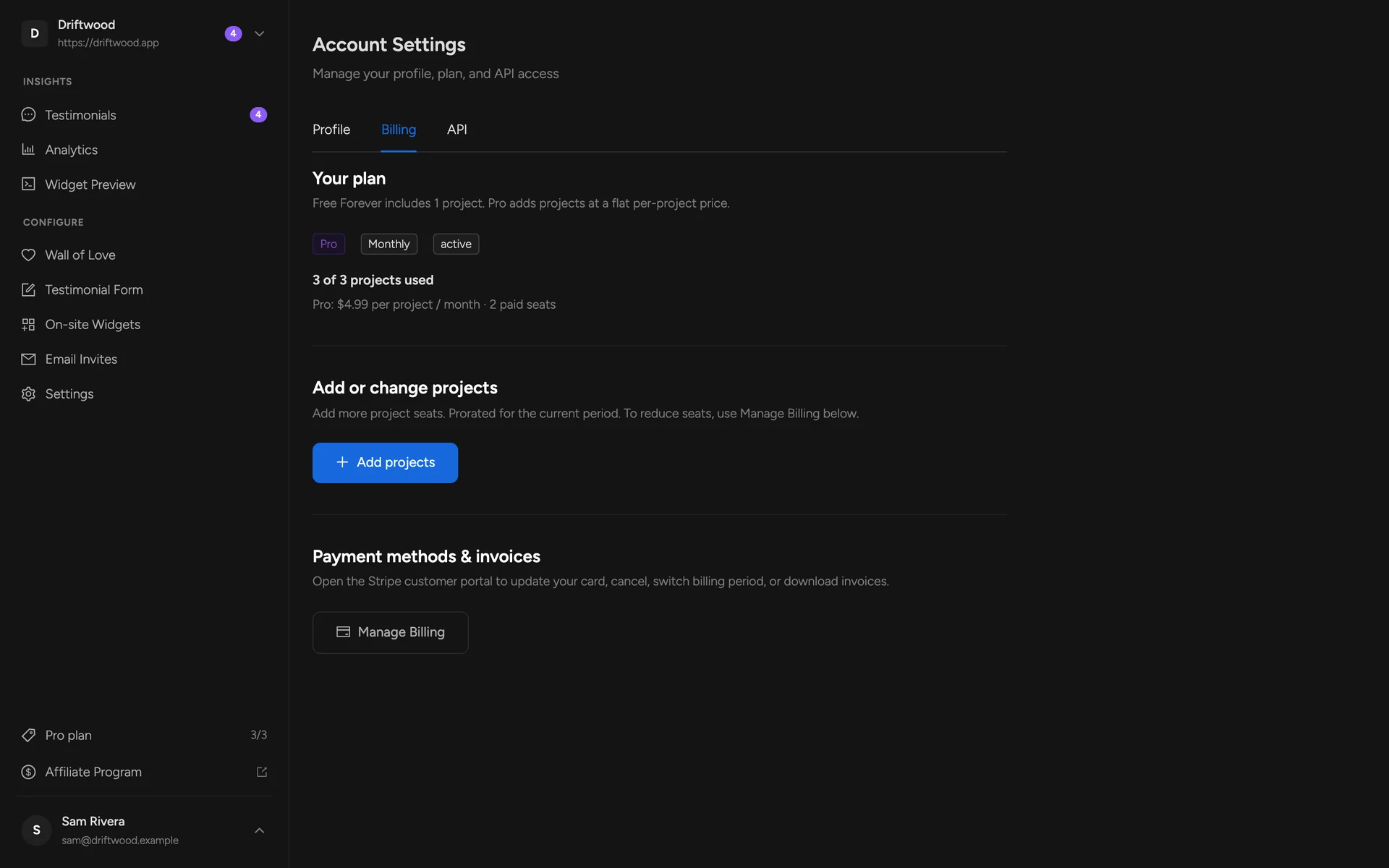Click the 3/3 Pro plan usage count

coord(259,735)
